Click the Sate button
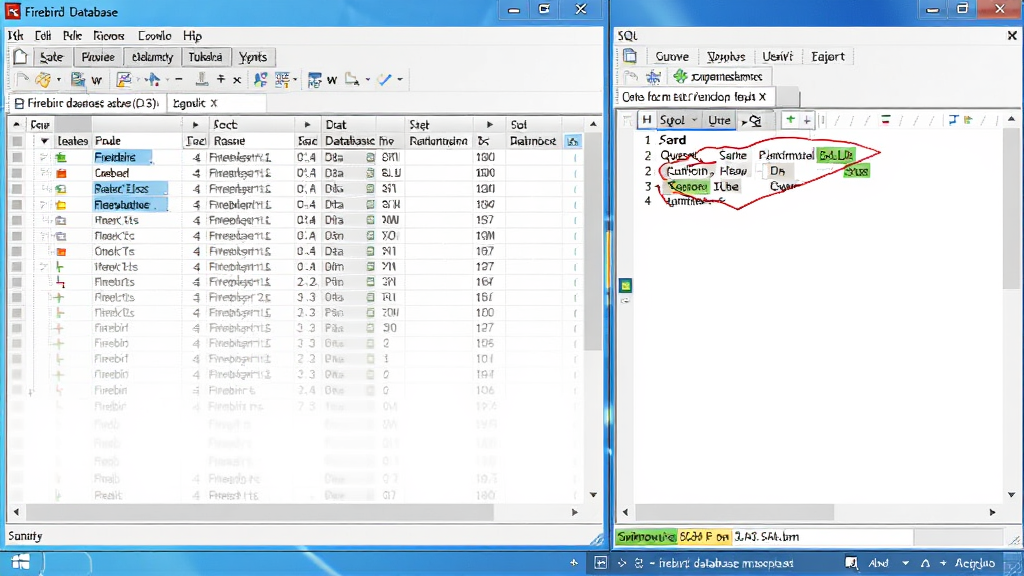 [x=52, y=57]
